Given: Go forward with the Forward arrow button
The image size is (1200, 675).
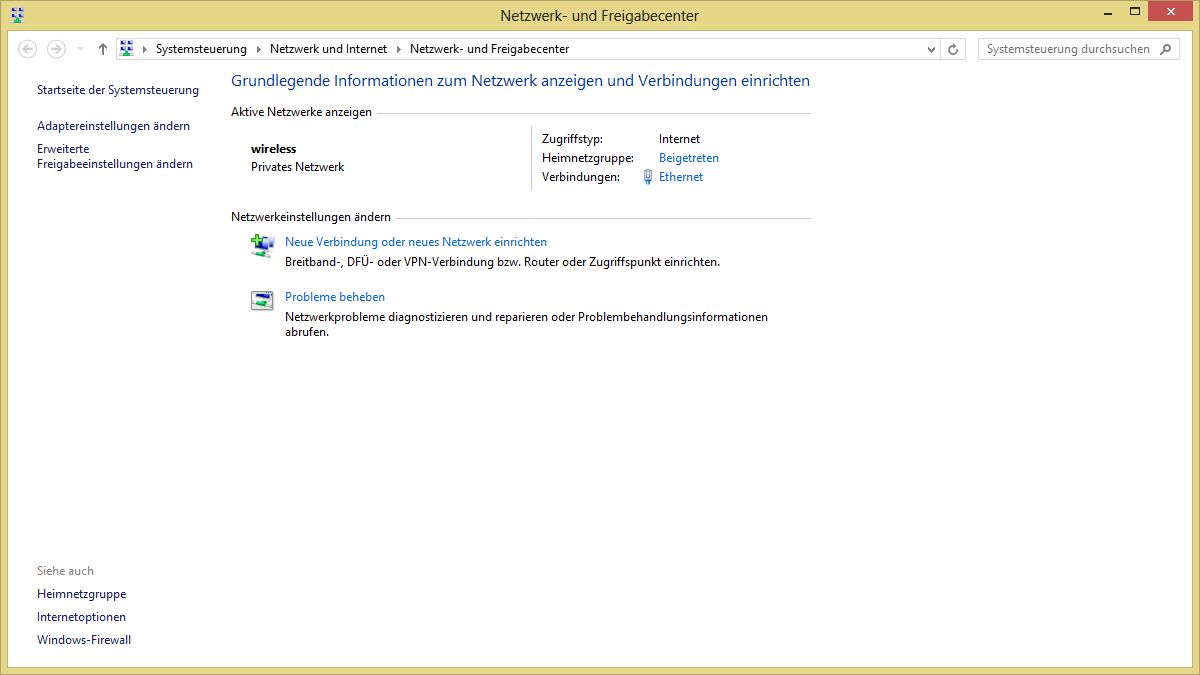Looking at the screenshot, I should (x=57, y=49).
